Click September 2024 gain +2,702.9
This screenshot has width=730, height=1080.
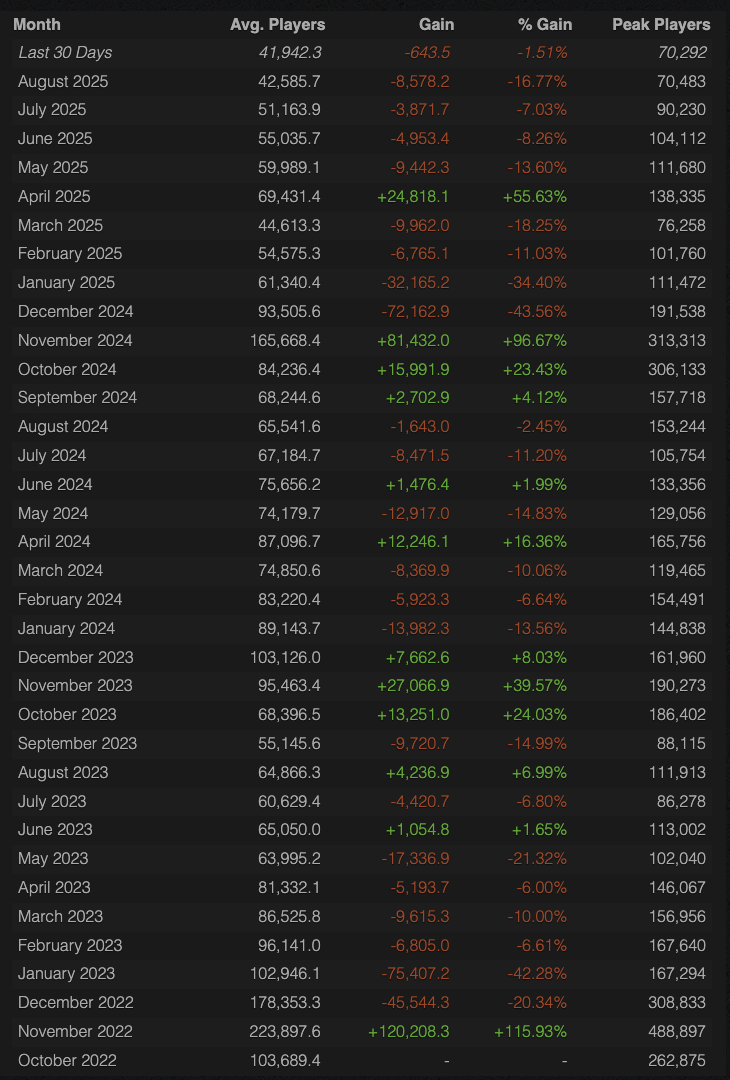[x=417, y=397]
